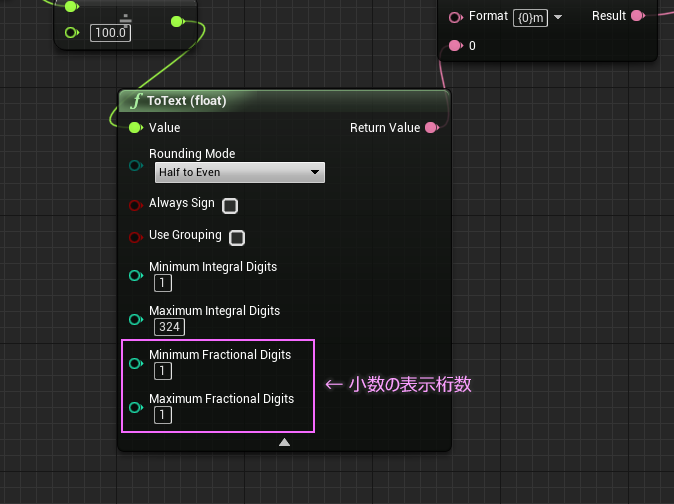Collapse the ToText node advanced options
This screenshot has height=504, width=674.
(x=284, y=442)
